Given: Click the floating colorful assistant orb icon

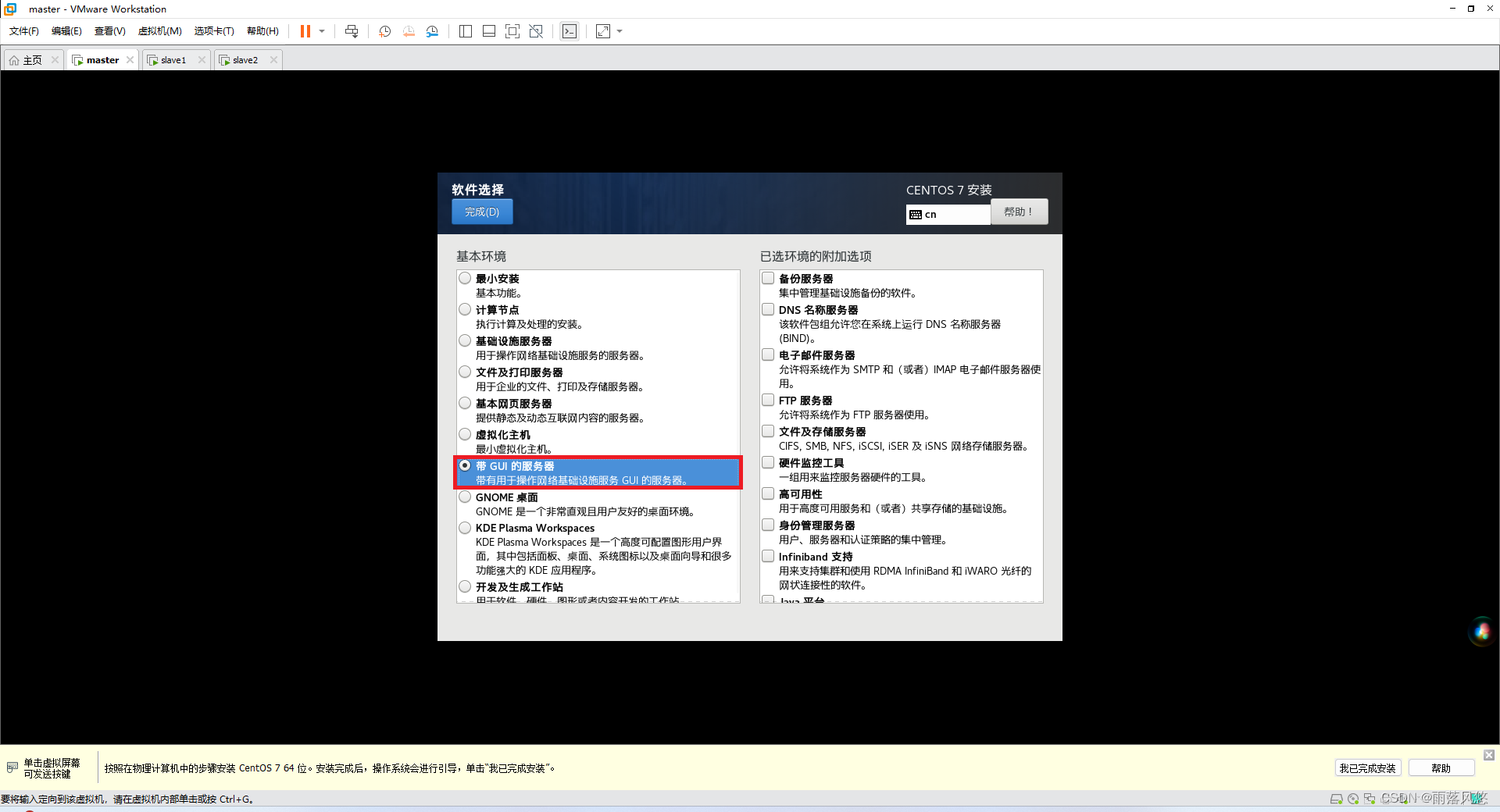Looking at the screenshot, I should (x=1482, y=632).
